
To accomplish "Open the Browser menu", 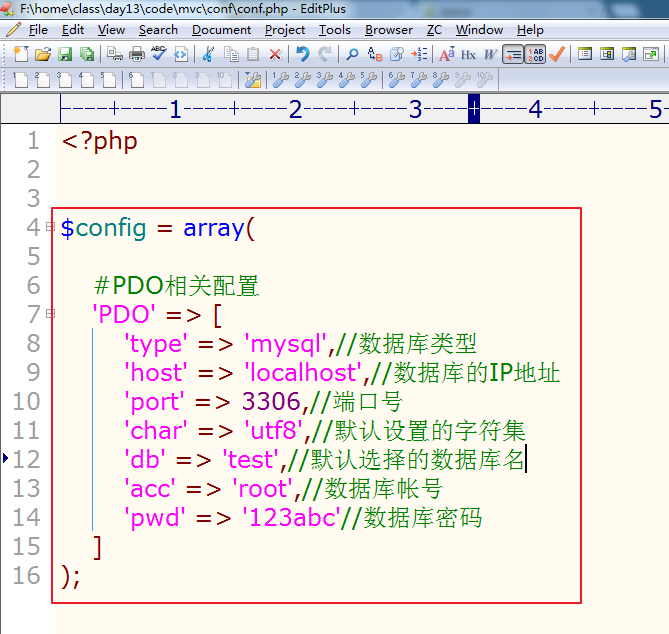I will click(x=389, y=30).
